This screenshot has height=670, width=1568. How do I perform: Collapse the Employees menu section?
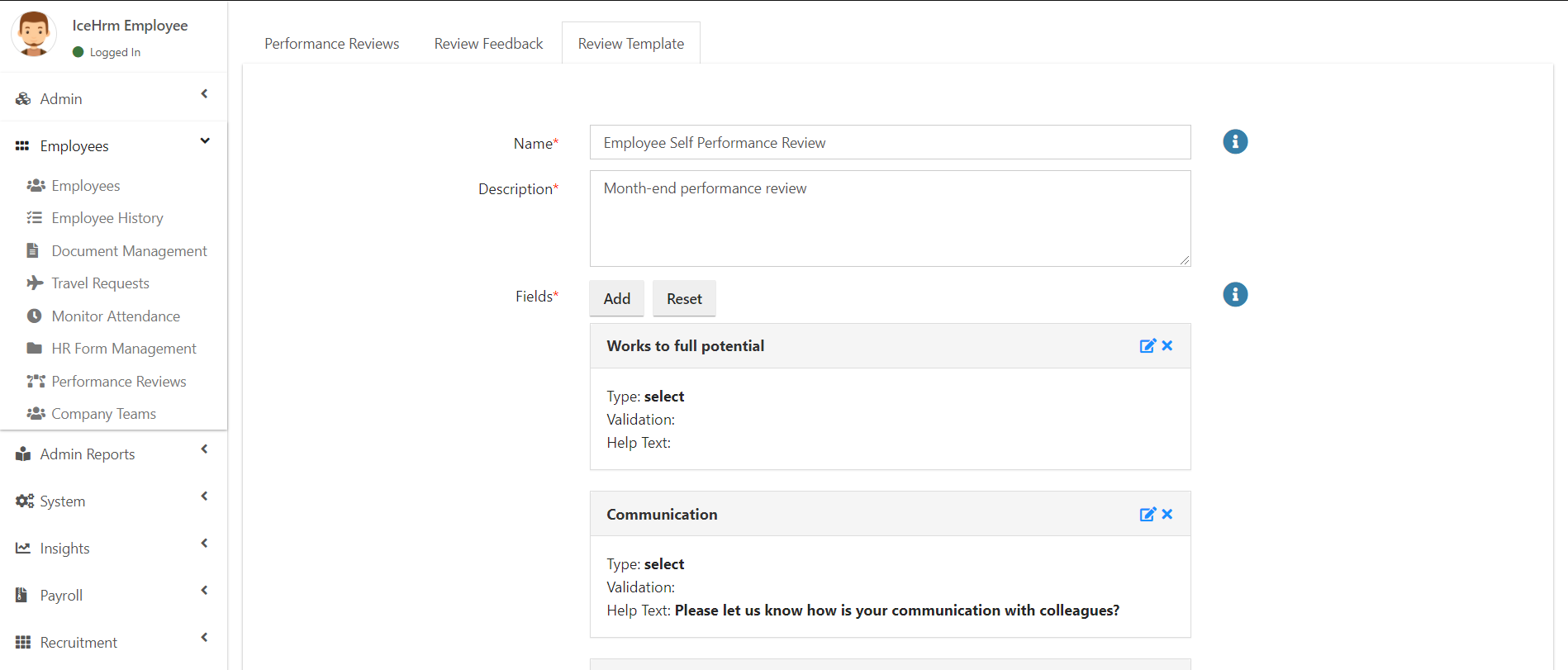click(x=113, y=145)
